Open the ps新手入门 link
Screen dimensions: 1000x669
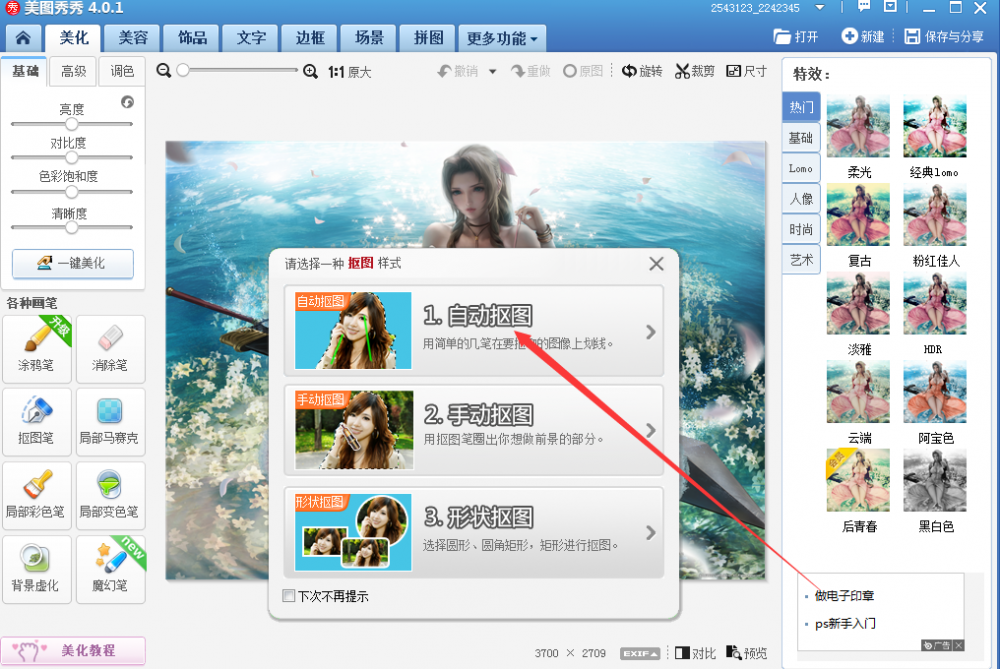tap(845, 624)
